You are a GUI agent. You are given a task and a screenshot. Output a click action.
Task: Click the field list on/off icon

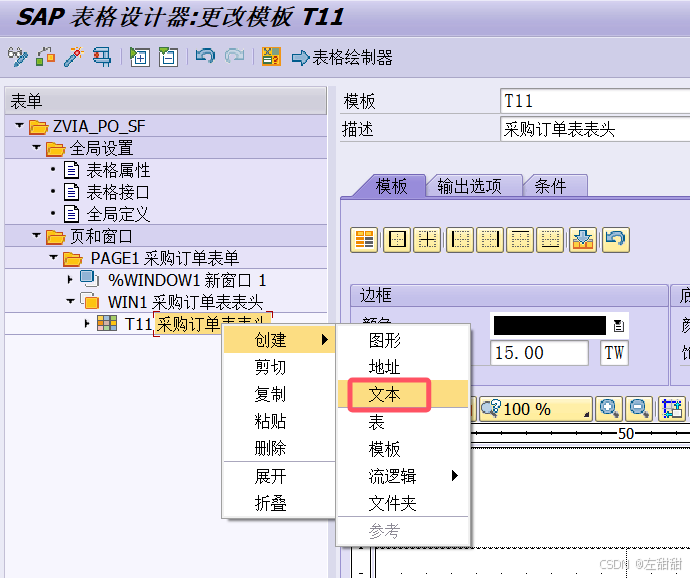(271, 57)
